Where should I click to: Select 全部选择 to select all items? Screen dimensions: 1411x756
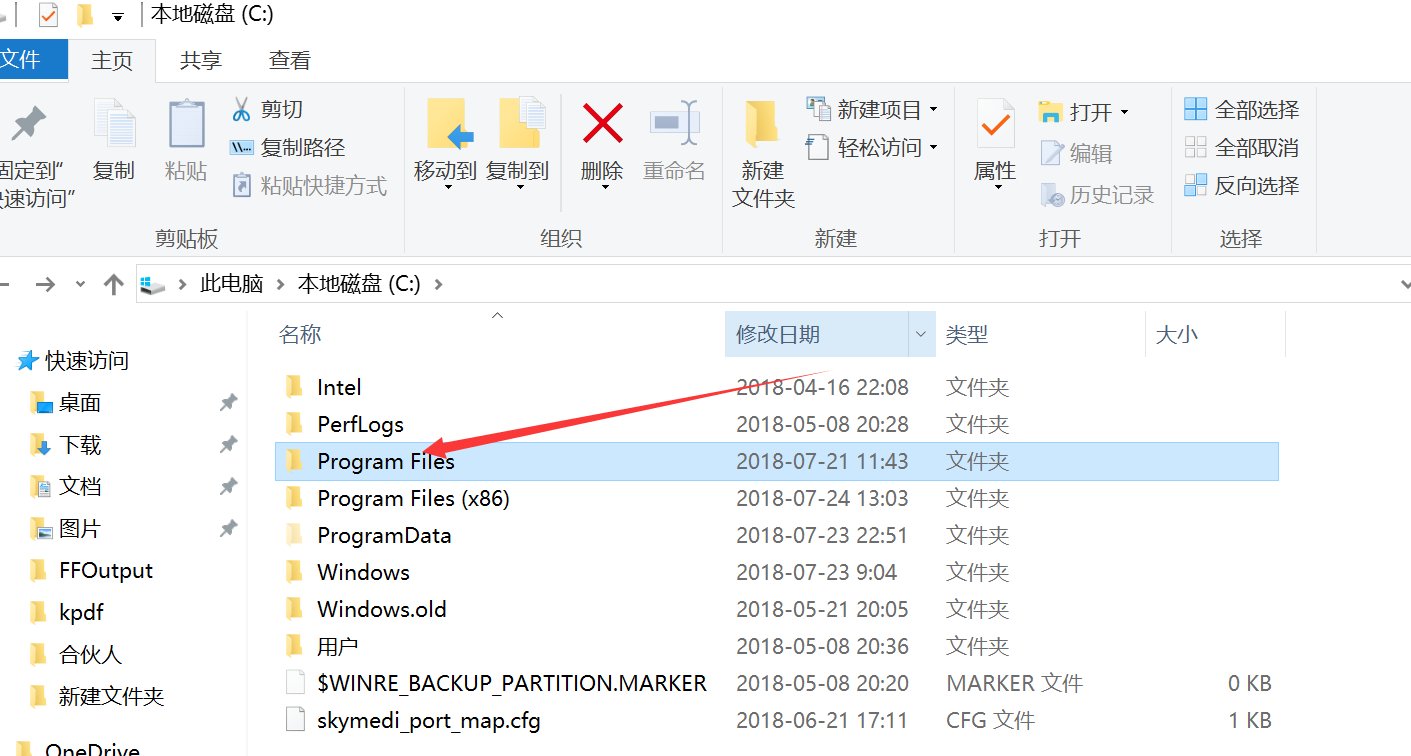point(1240,108)
